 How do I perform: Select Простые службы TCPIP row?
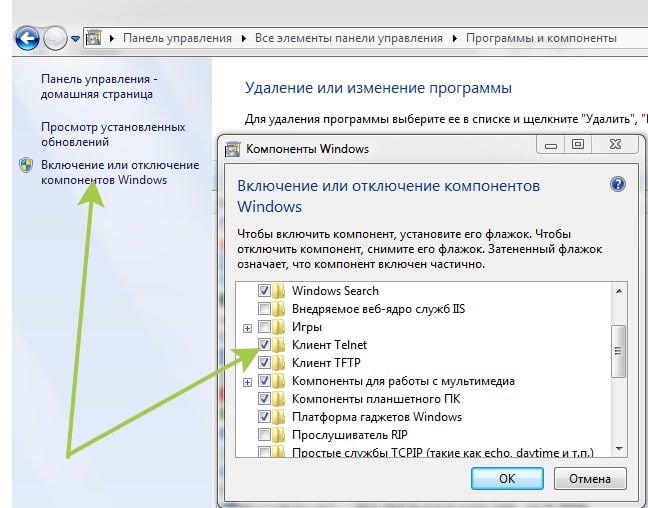(443, 452)
